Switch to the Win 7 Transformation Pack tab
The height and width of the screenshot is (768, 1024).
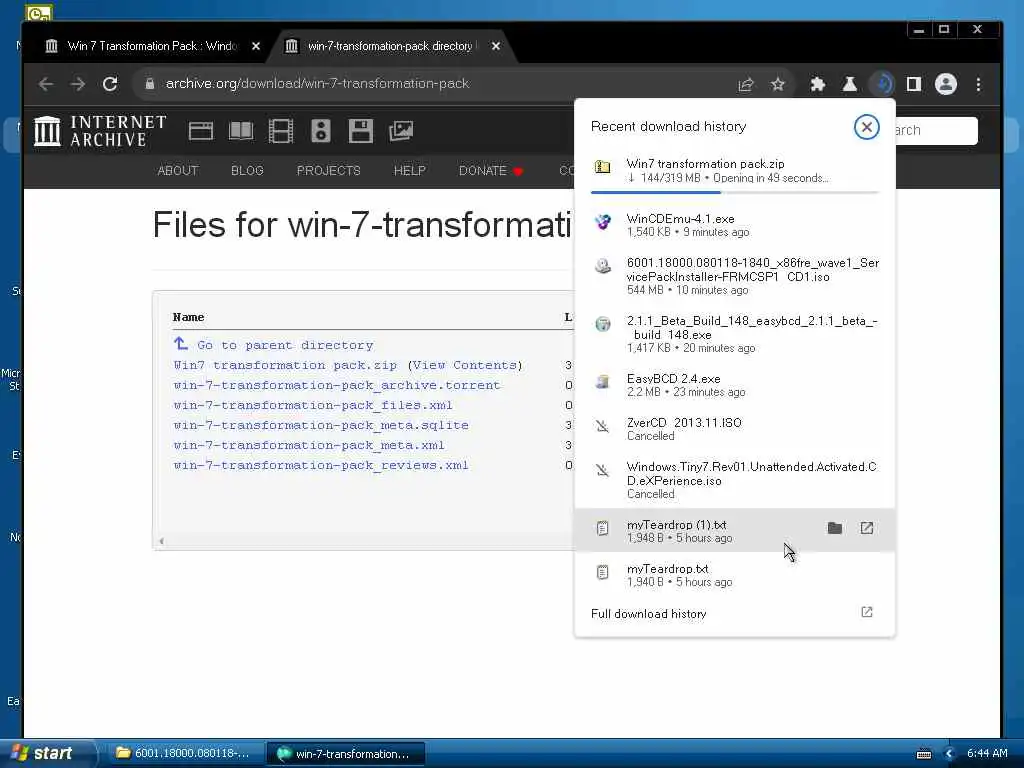150,46
